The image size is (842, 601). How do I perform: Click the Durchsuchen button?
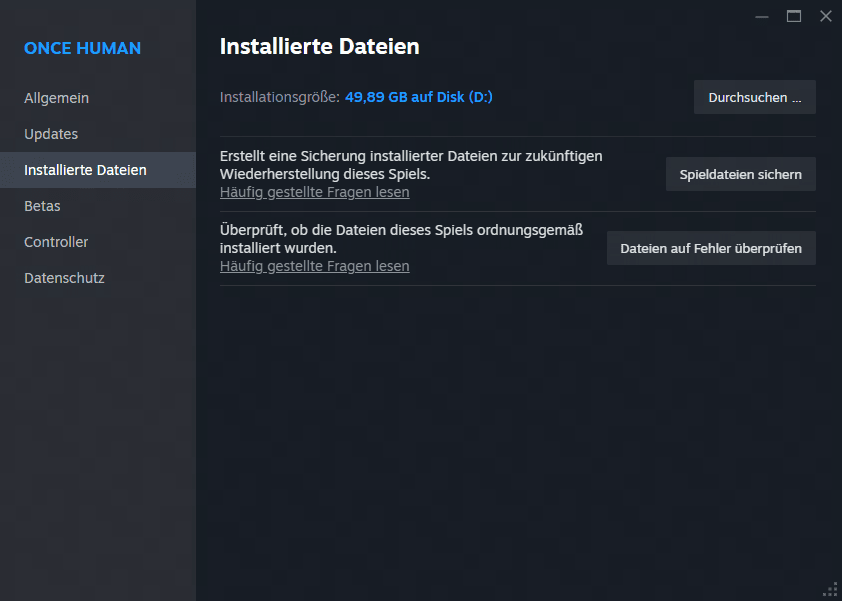(754, 97)
